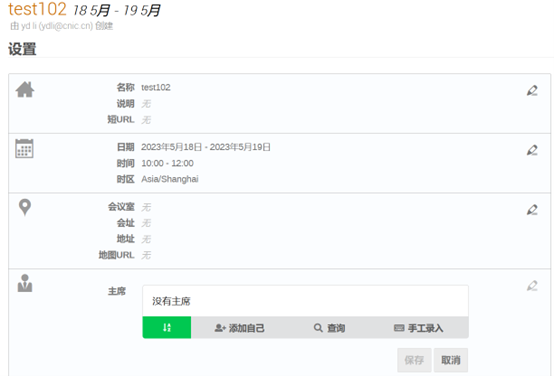Click the 18 5月 - 19 5月 date subtitle
Screen dimensions: 554x376
pos(116,10)
